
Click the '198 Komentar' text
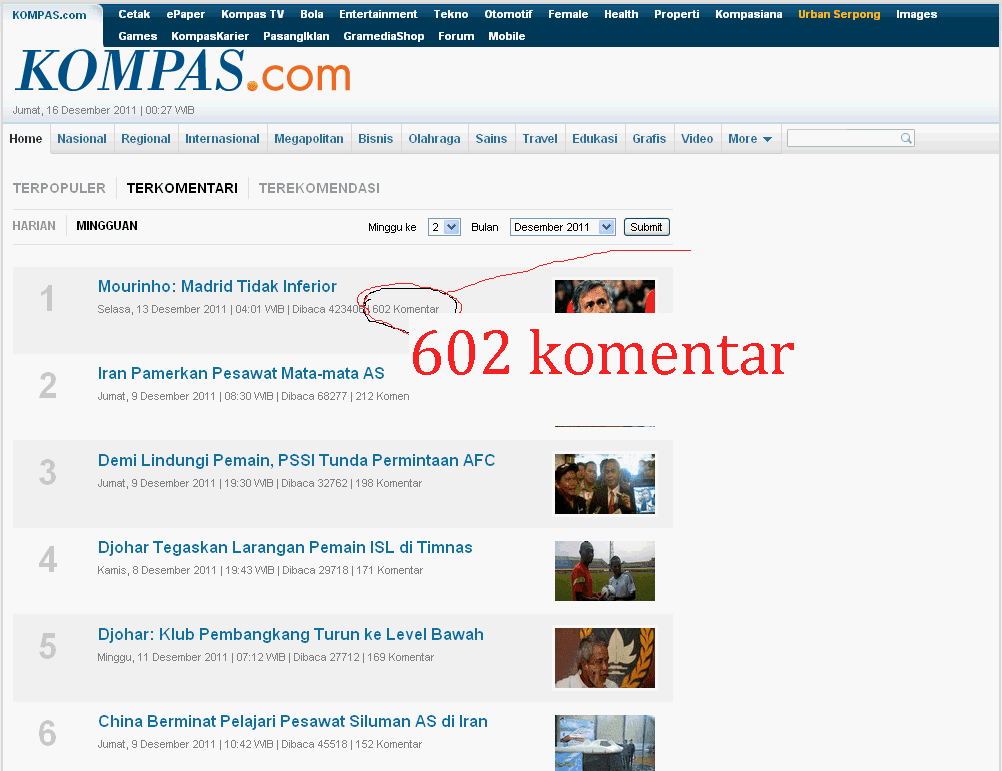[389, 484]
